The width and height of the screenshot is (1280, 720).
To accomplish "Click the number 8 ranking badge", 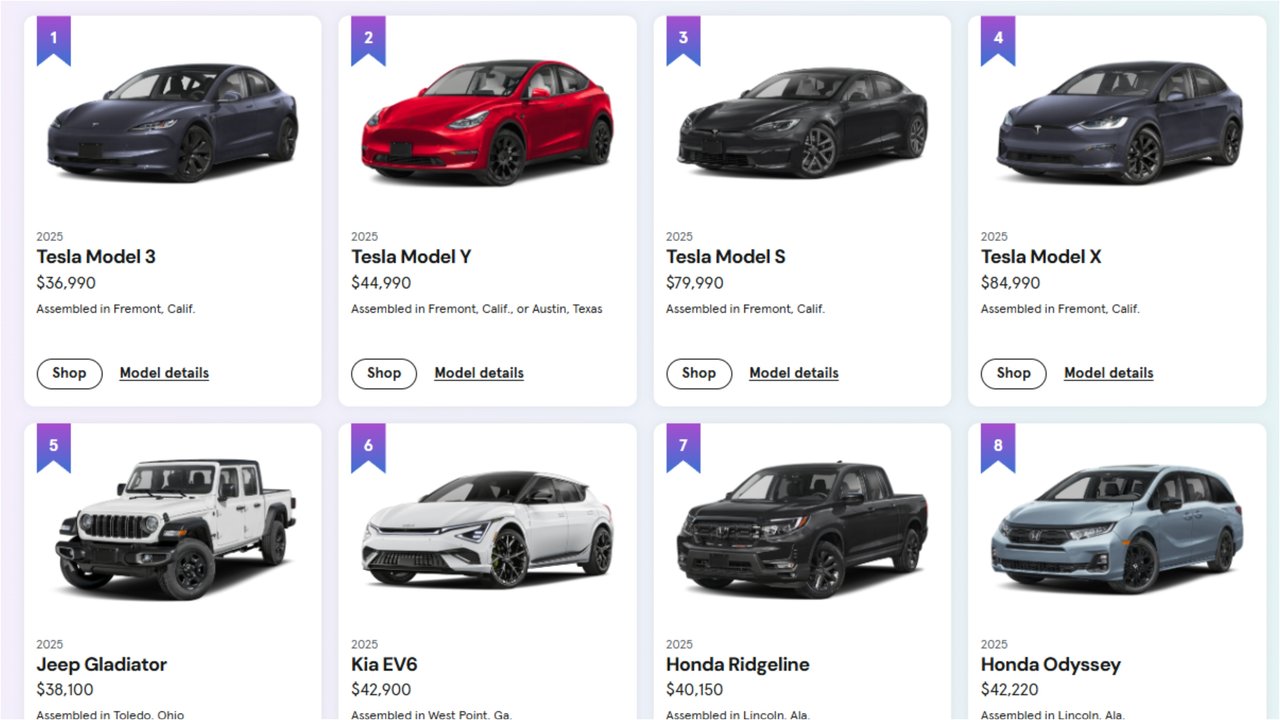I will coord(998,445).
